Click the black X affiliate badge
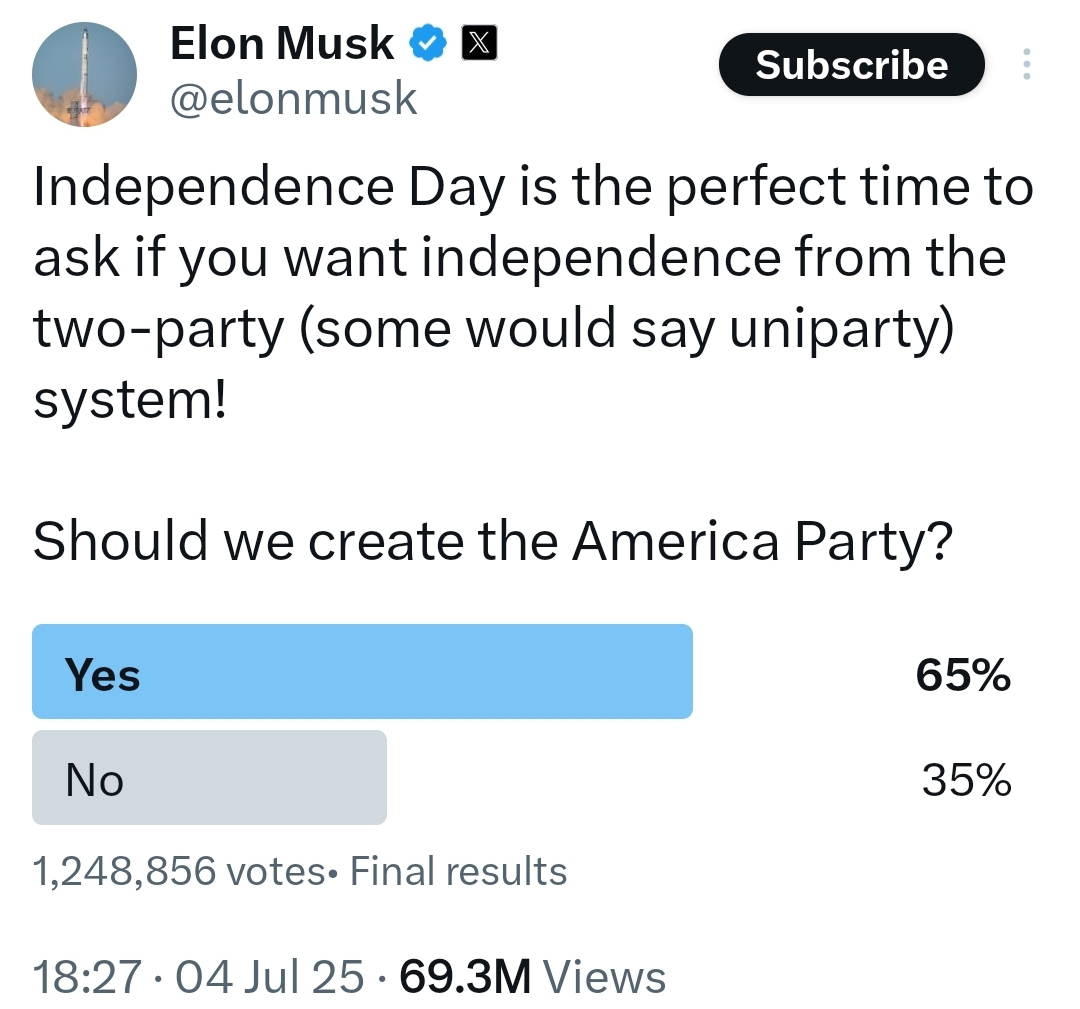Image resolution: width=1080 pixels, height=1009 pixels. tap(479, 43)
